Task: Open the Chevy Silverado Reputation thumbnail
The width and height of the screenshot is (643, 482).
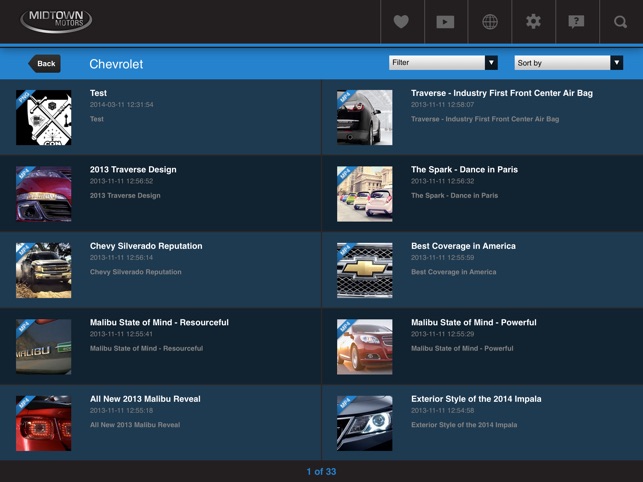Action: [x=43, y=270]
